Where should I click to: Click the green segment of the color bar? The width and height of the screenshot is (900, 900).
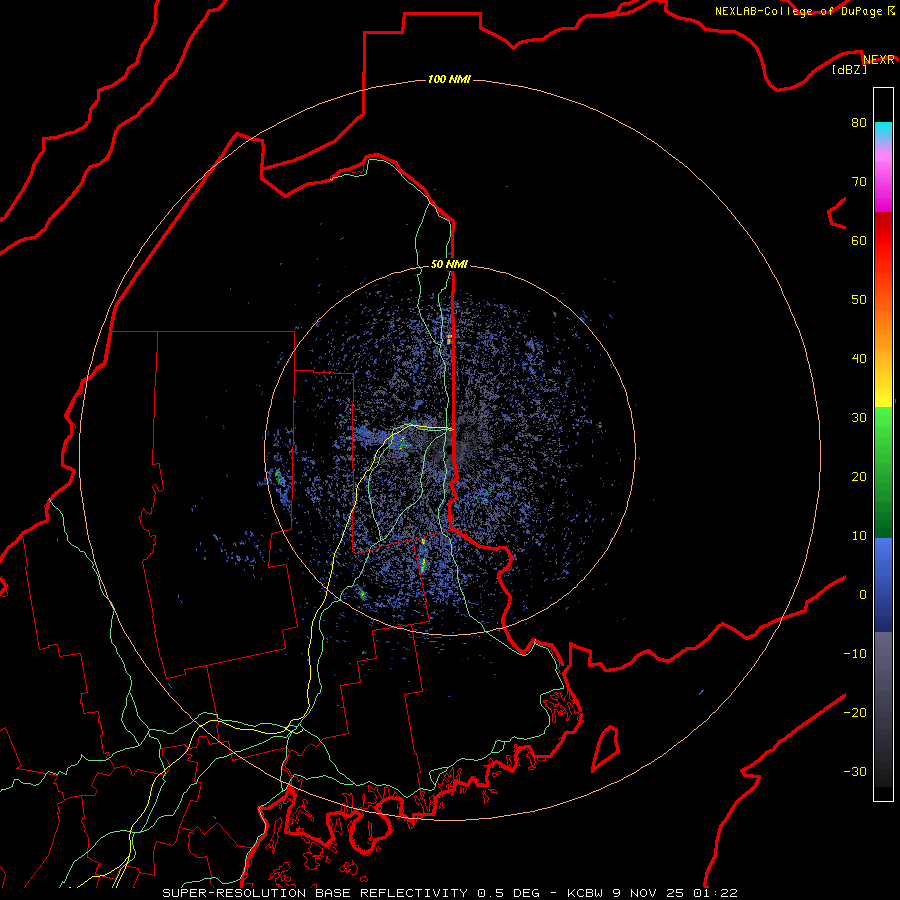pyautogui.click(x=883, y=472)
